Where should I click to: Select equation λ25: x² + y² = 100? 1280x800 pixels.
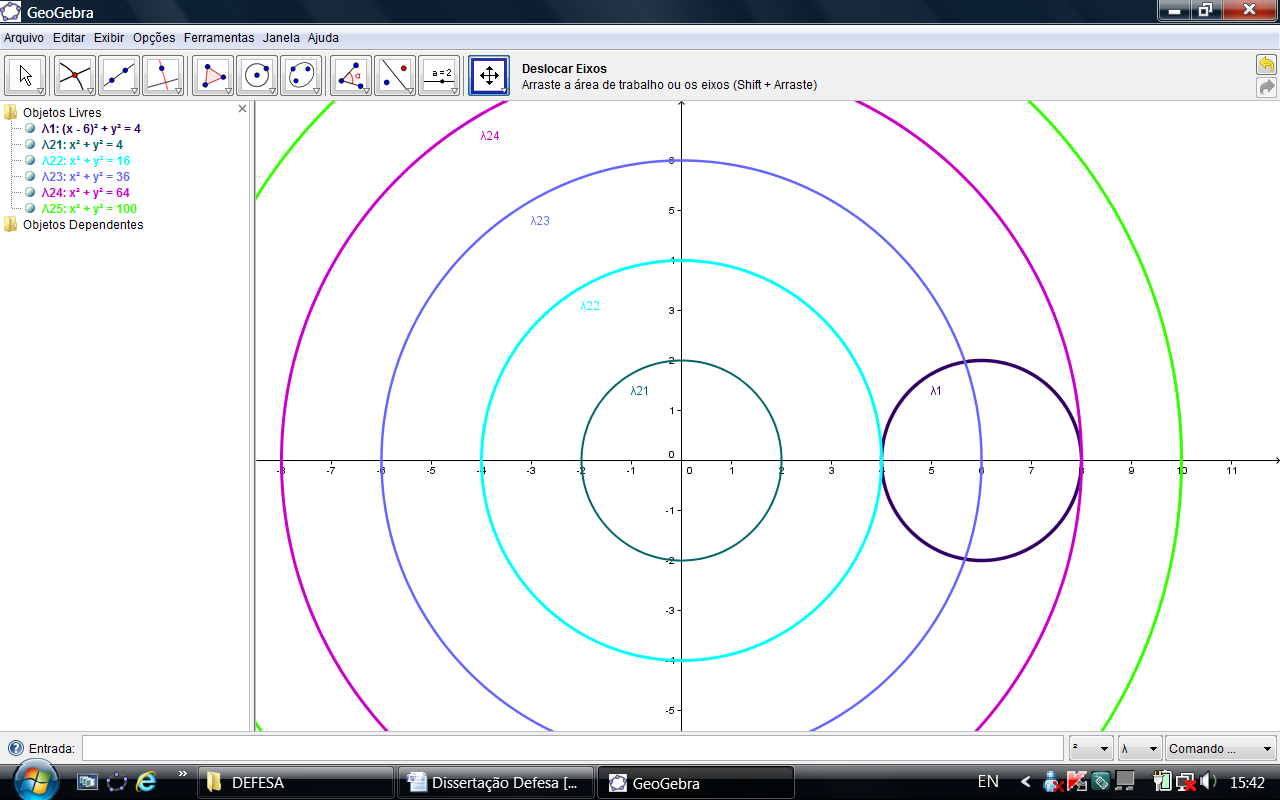coord(89,209)
